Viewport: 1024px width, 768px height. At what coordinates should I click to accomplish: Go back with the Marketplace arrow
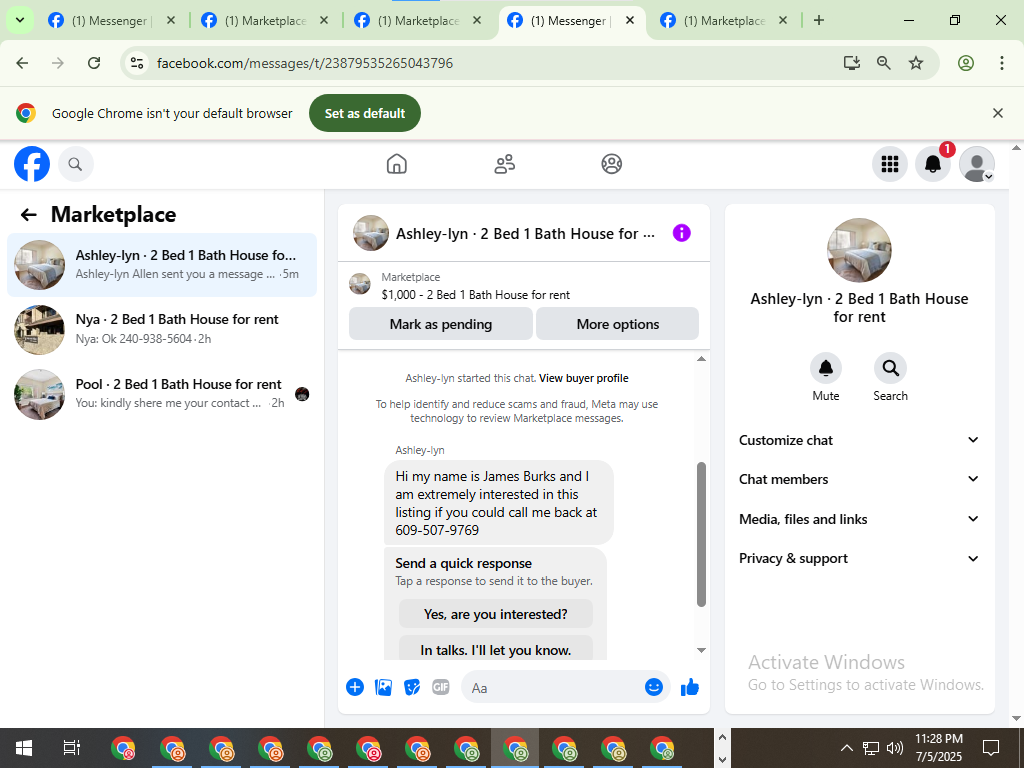click(28, 215)
